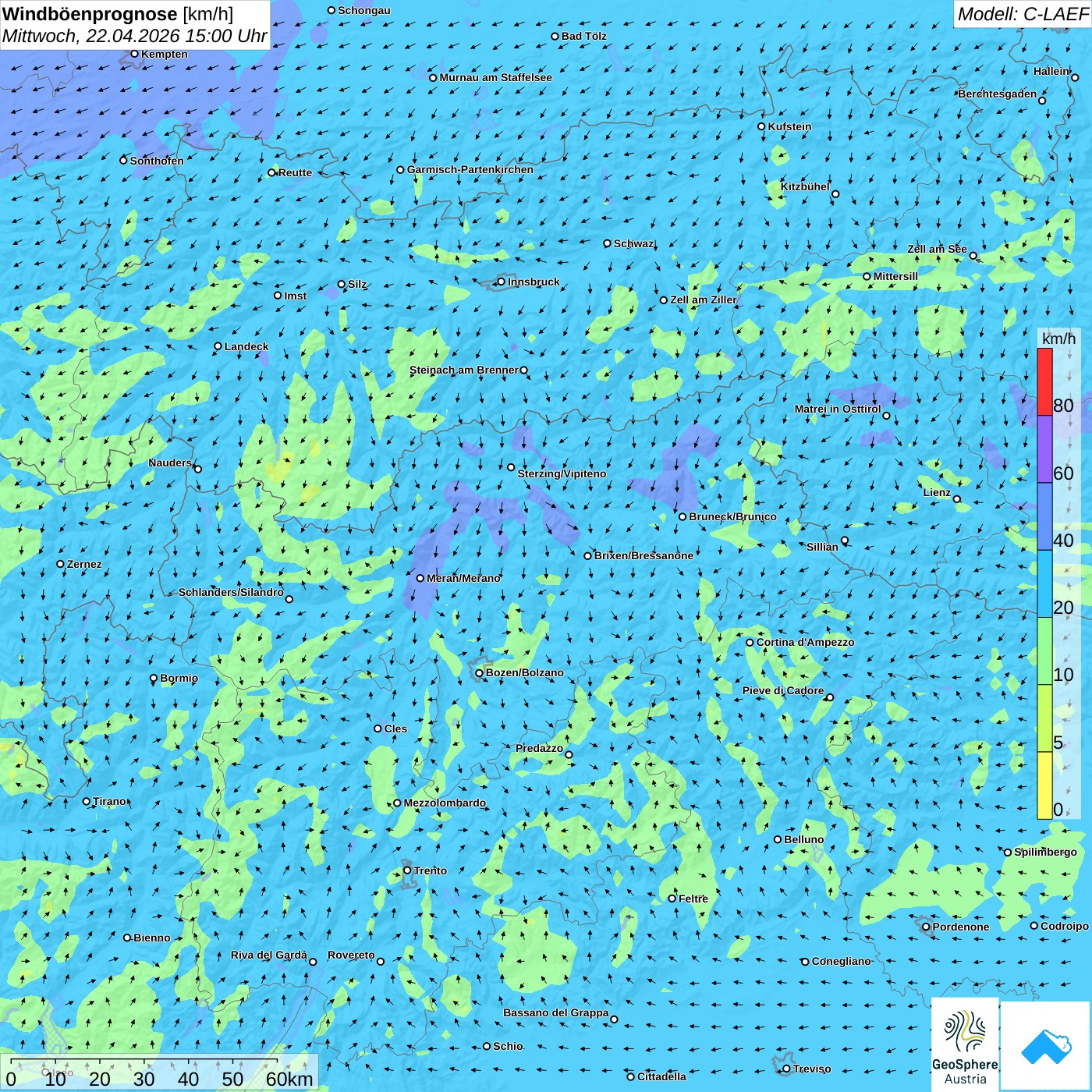Select the red 80+ km/h legend color
Image resolution: width=1092 pixels, height=1092 pixels.
pos(1044,381)
